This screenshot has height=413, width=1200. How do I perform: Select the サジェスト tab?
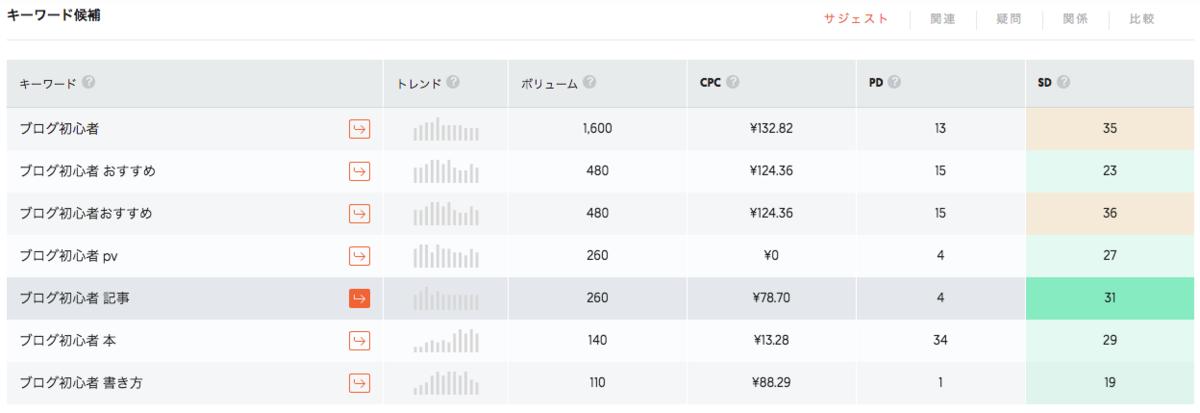tap(856, 19)
